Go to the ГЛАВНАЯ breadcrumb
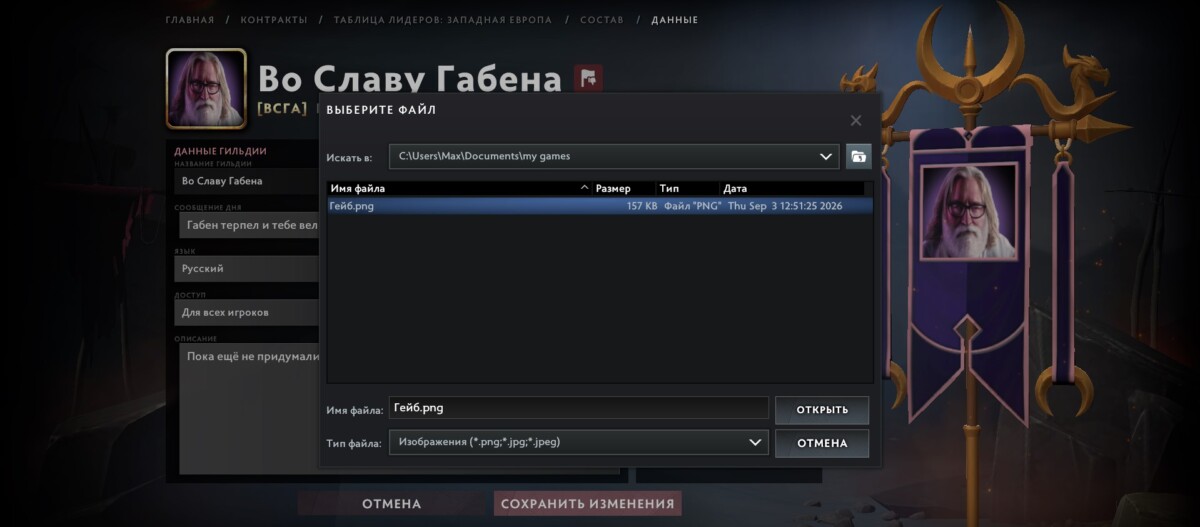Viewport: 1200px width, 527px height. coord(189,20)
